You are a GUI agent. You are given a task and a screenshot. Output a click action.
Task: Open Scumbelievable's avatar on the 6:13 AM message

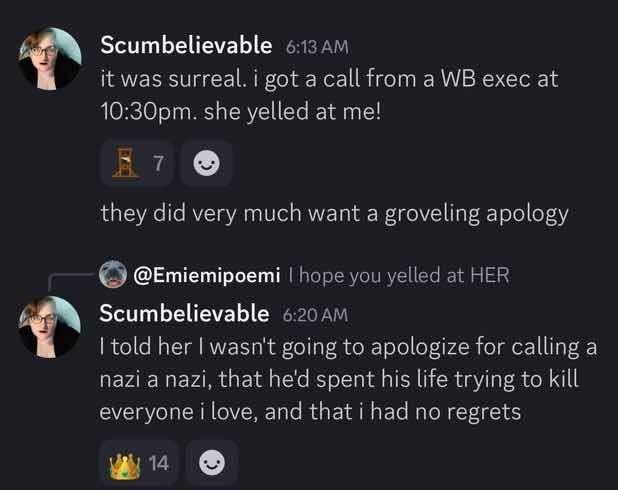[x=49, y=58]
